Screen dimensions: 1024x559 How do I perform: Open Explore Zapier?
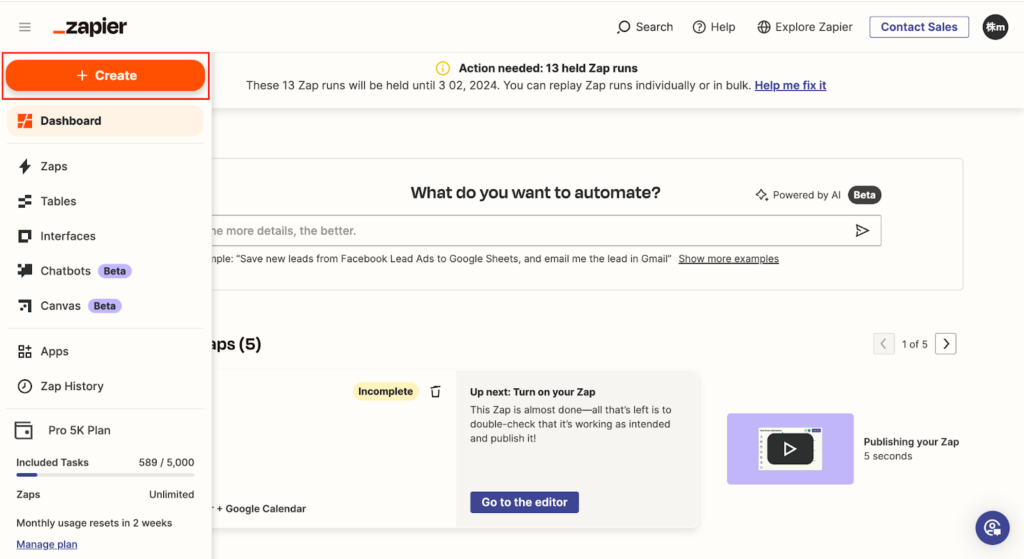pos(805,27)
